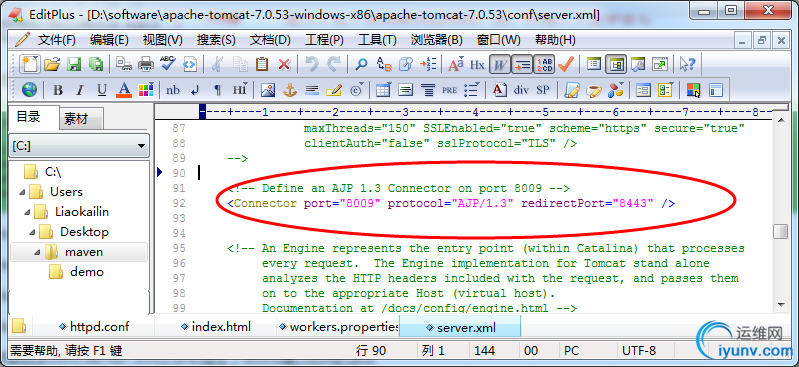Apply Italic with the I icon
The height and width of the screenshot is (367, 799).
79,91
